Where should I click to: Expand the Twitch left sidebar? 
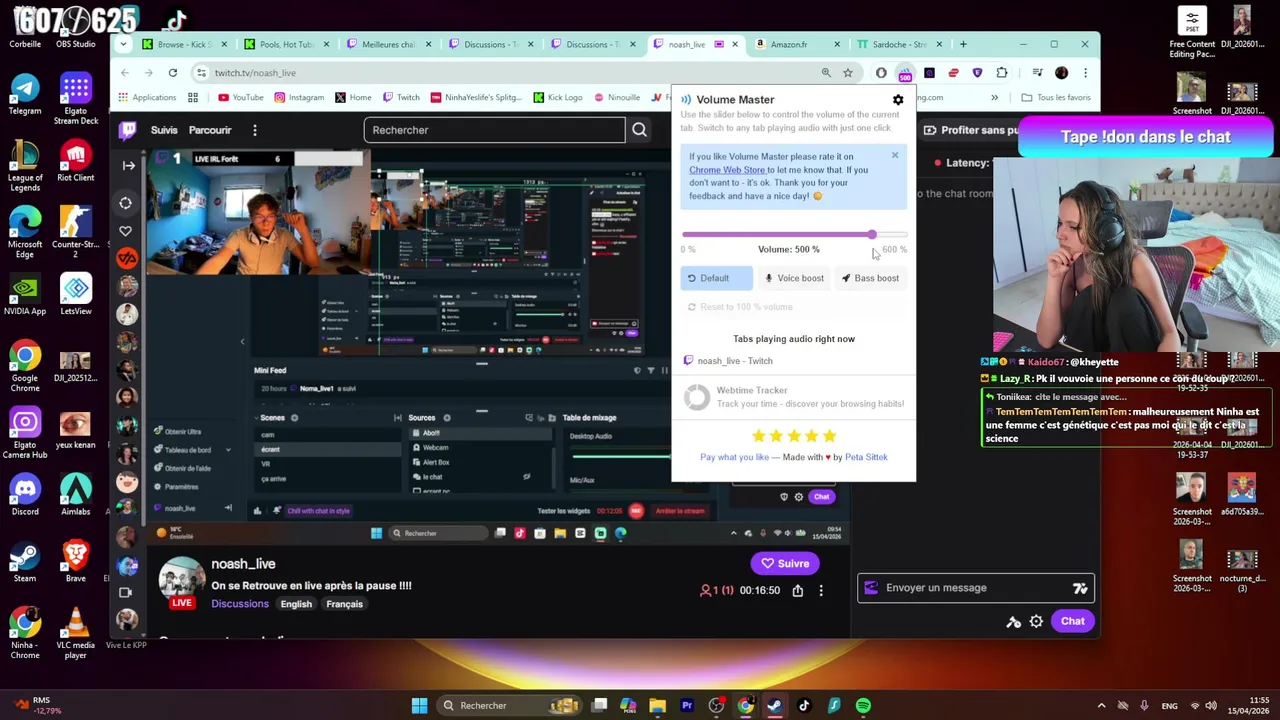(128, 165)
